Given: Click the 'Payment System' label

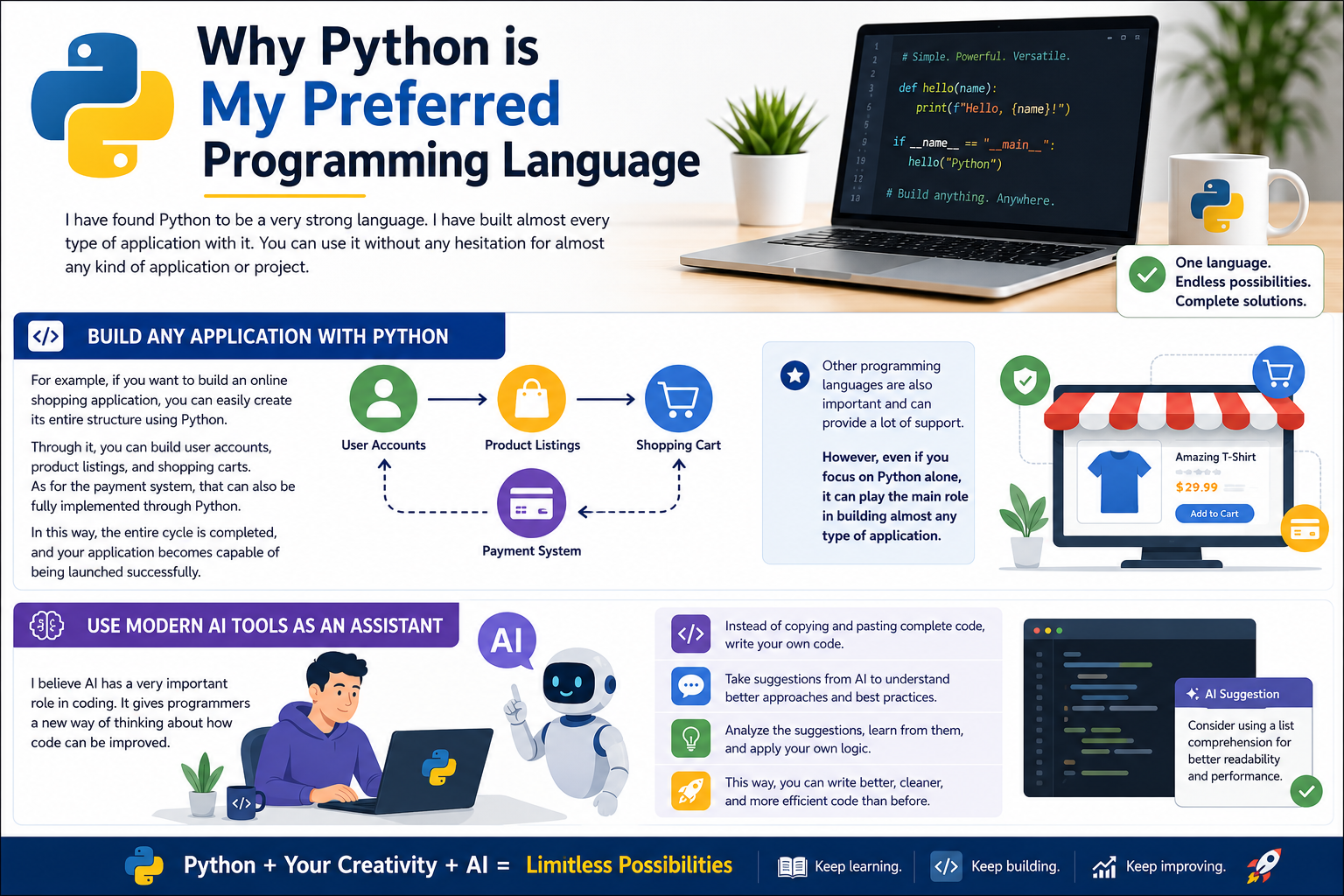Looking at the screenshot, I should [531, 550].
